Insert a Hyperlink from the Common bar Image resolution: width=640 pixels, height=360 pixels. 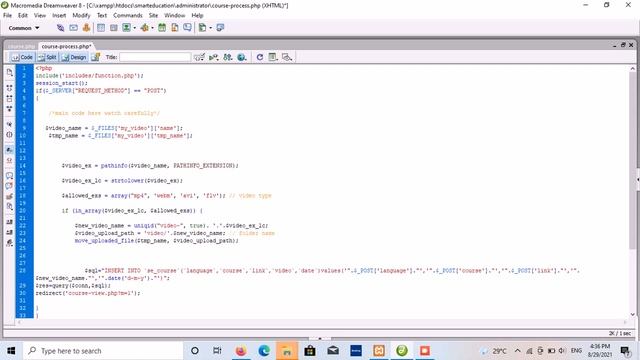[60, 28]
